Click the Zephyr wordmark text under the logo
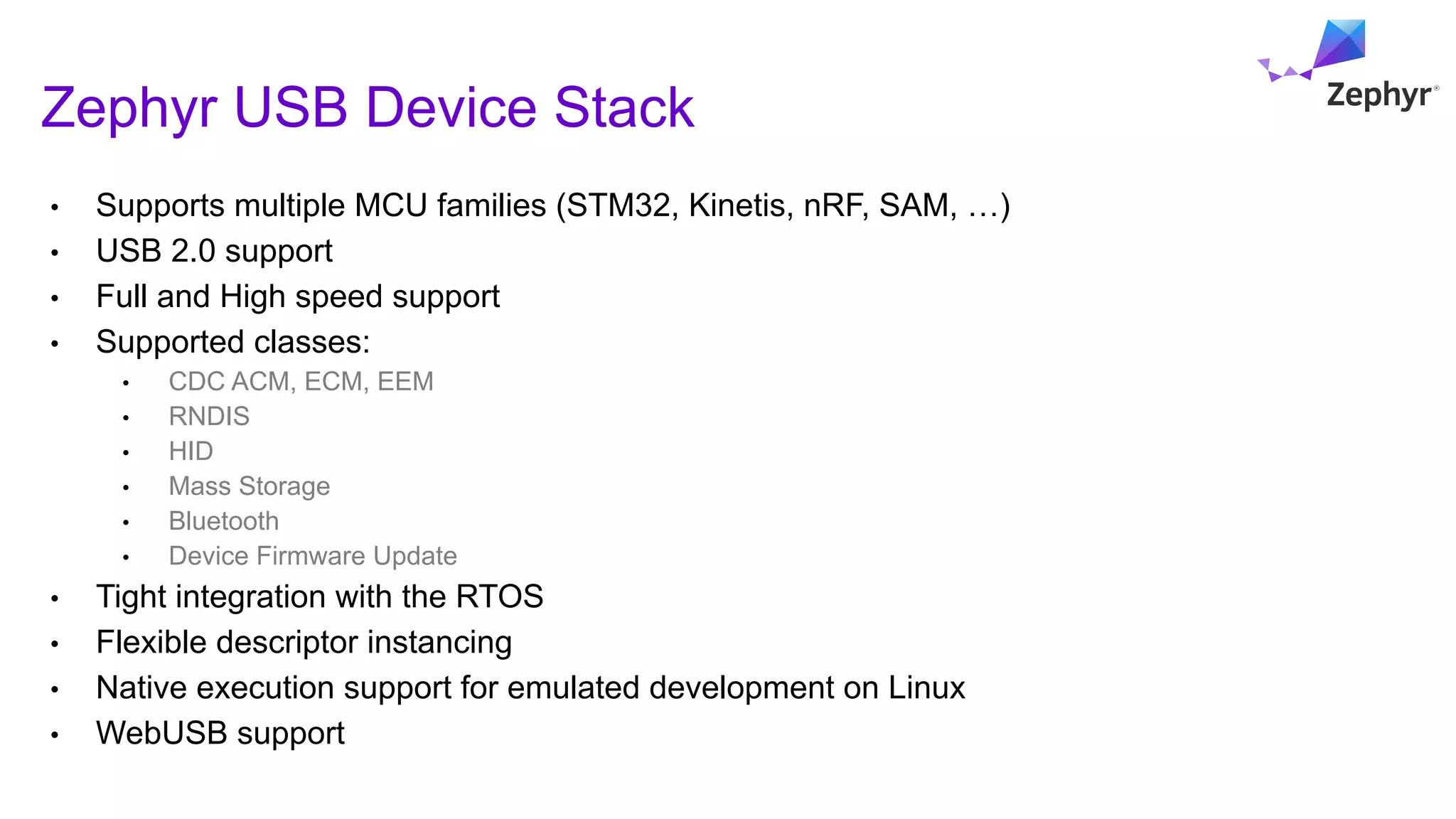 (x=1378, y=95)
